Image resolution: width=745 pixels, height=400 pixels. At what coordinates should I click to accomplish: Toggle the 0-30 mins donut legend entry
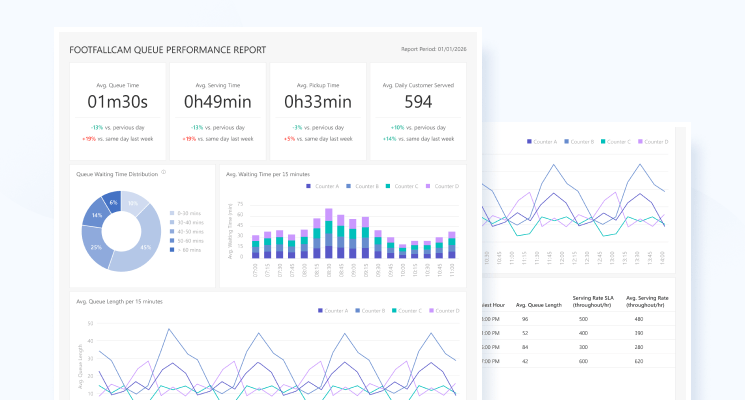coord(185,212)
